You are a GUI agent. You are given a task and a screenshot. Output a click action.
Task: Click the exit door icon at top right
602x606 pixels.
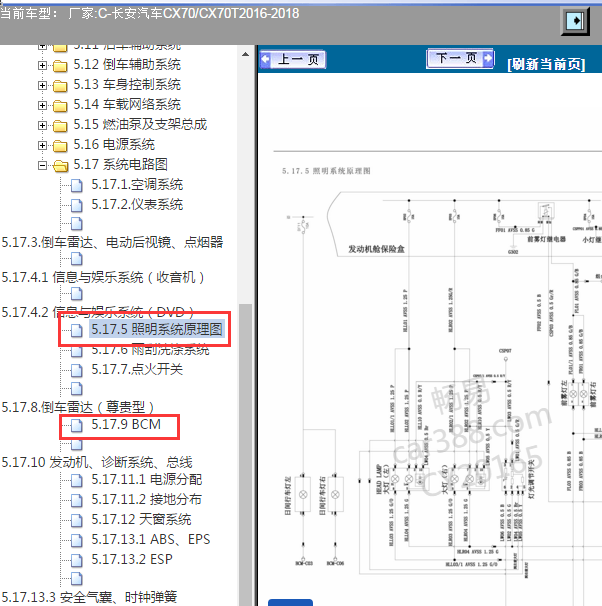pos(575,20)
